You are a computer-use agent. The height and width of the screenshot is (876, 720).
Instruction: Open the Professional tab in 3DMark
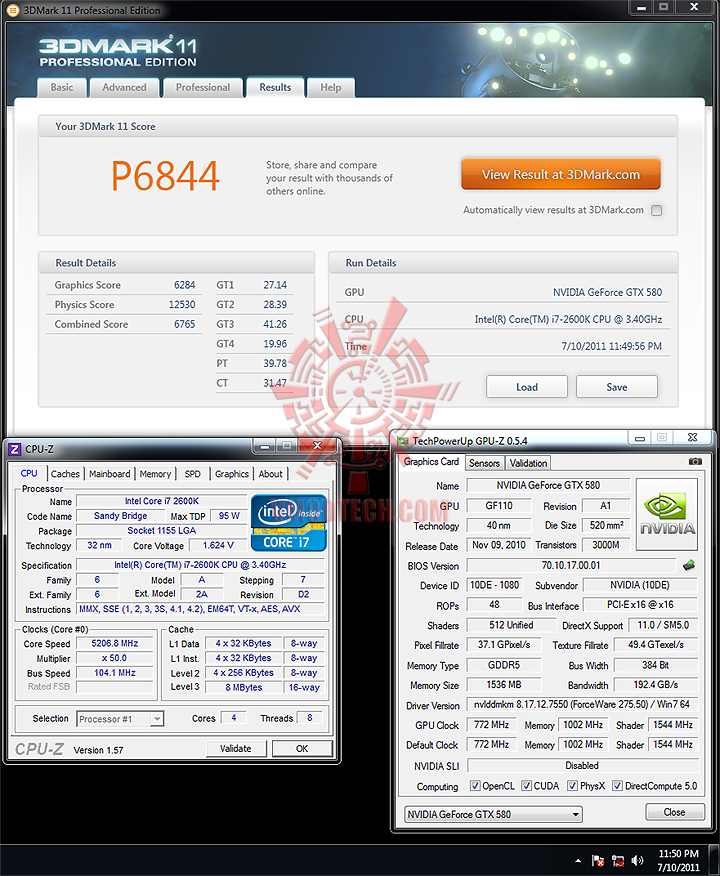pos(203,88)
